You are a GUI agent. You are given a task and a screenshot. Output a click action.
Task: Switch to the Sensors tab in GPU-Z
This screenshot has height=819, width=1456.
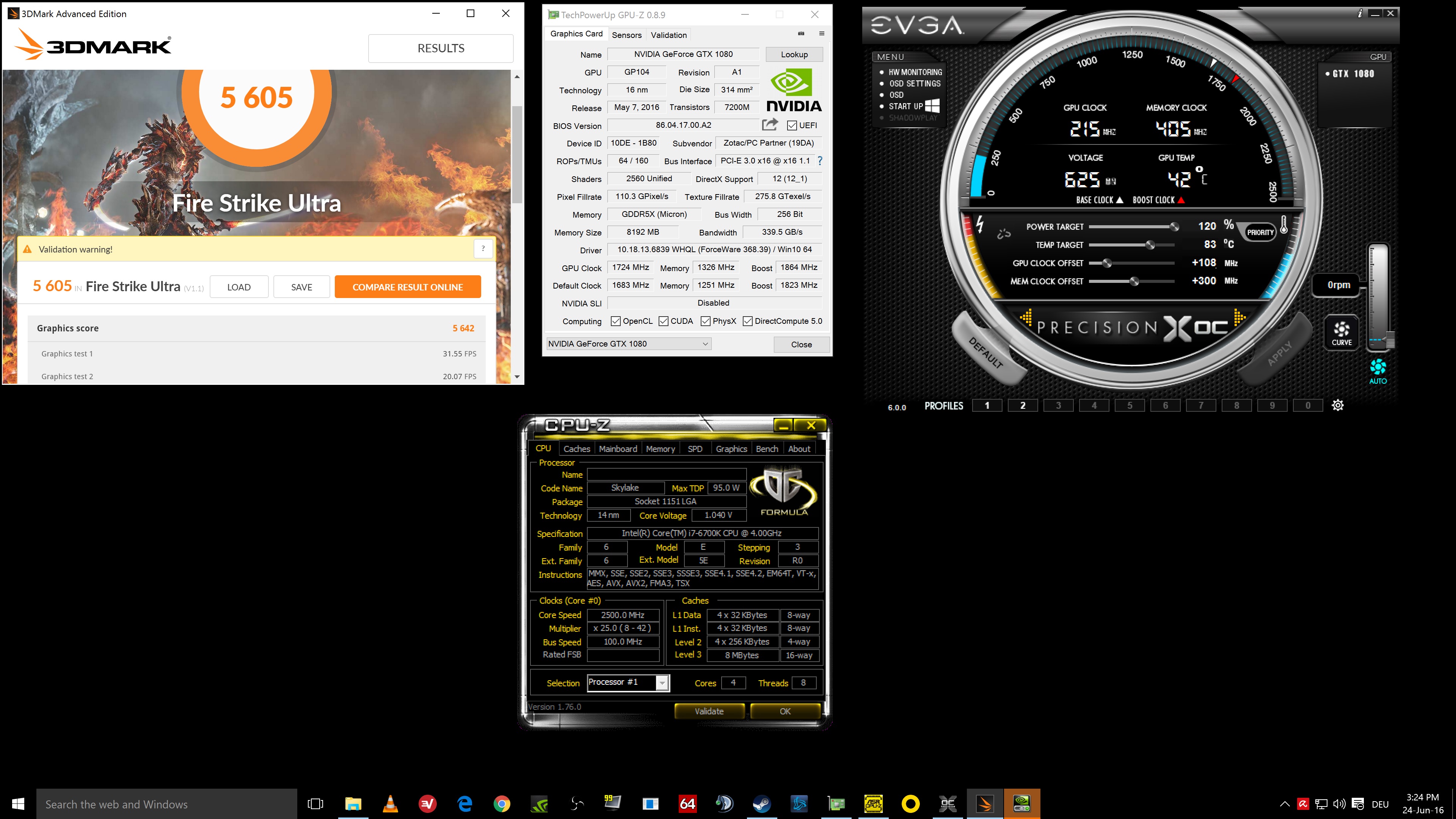click(626, 35)
